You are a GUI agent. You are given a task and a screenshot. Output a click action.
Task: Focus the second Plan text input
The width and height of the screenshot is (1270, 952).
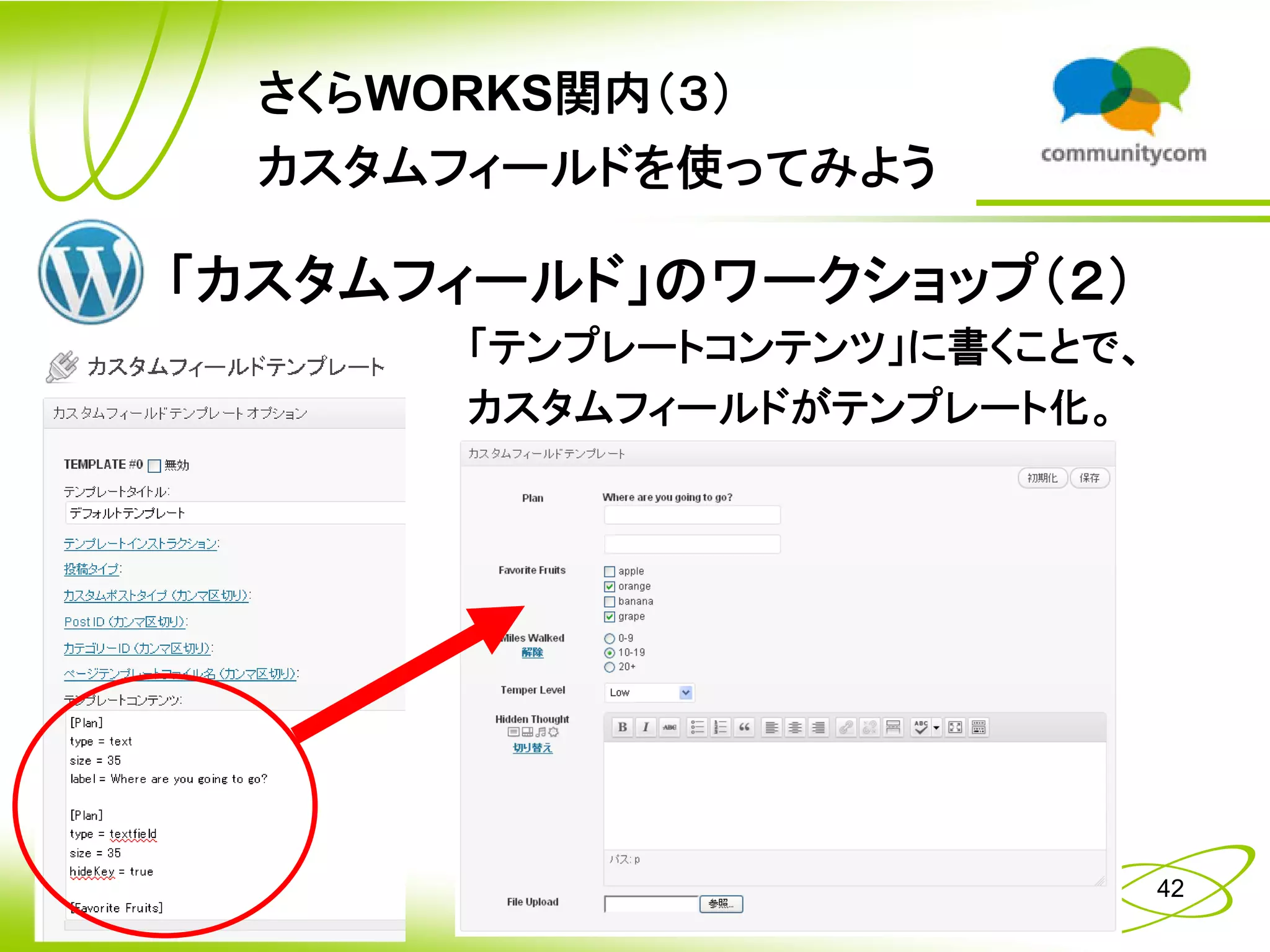[692, 544]
